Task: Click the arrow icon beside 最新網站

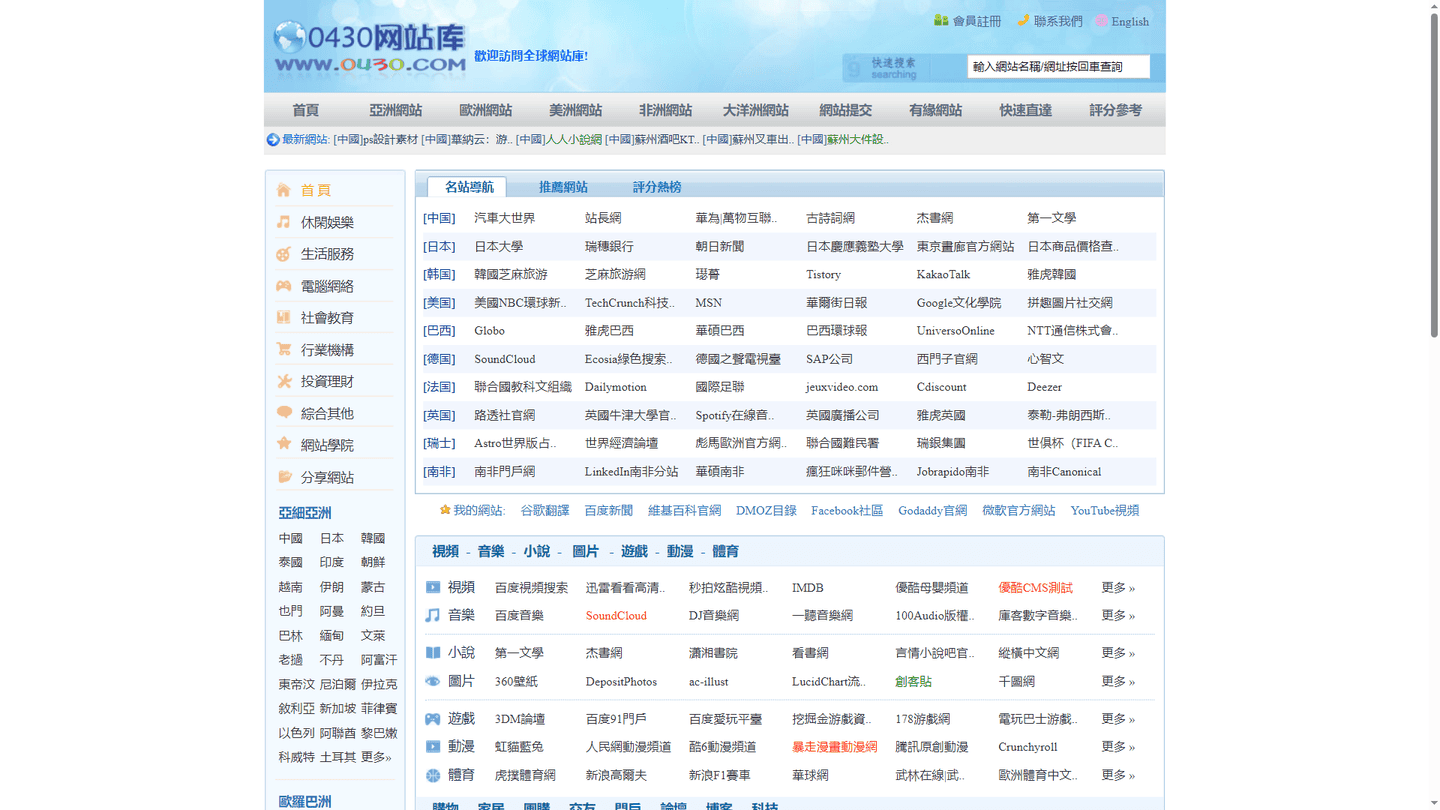Action: (x=273, y=140)
